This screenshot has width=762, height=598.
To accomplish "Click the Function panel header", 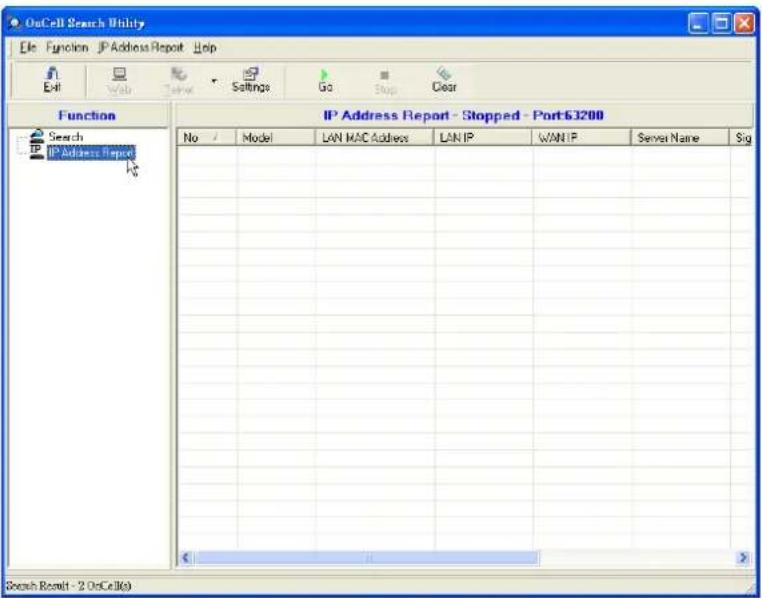I will click(87, 115).
